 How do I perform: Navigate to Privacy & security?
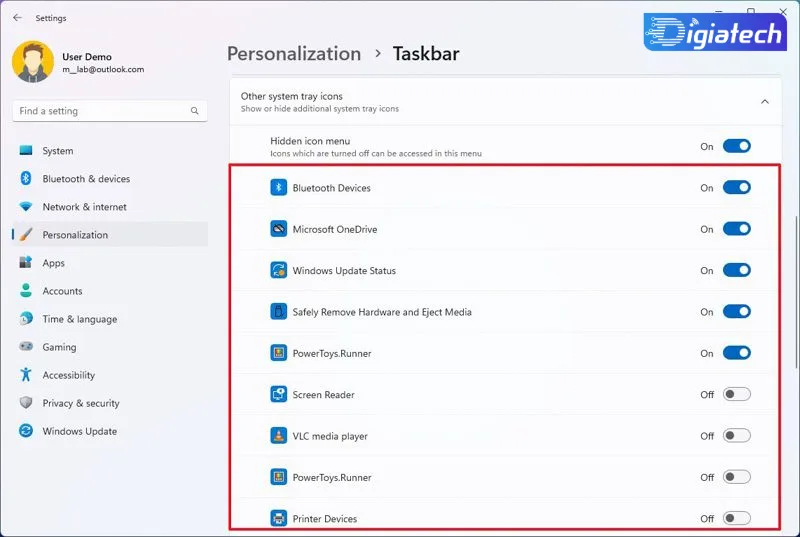click(x=110, y=403)
